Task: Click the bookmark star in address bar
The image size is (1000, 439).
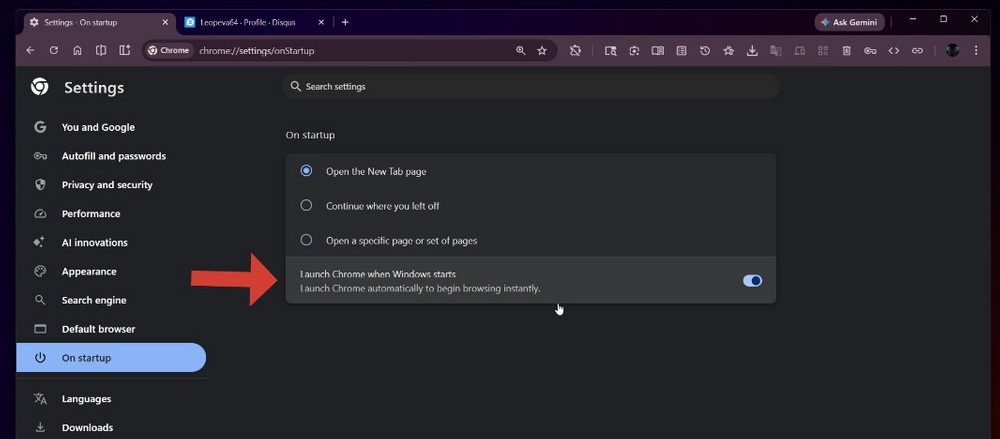Action: [x=542, y=50]
